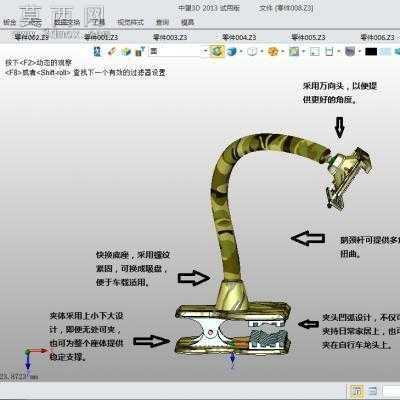Click the annotation 采用万向头,以便提供更好的角度
The height and width of the screenshot is (400, 400).
click(x=340, y=92)
